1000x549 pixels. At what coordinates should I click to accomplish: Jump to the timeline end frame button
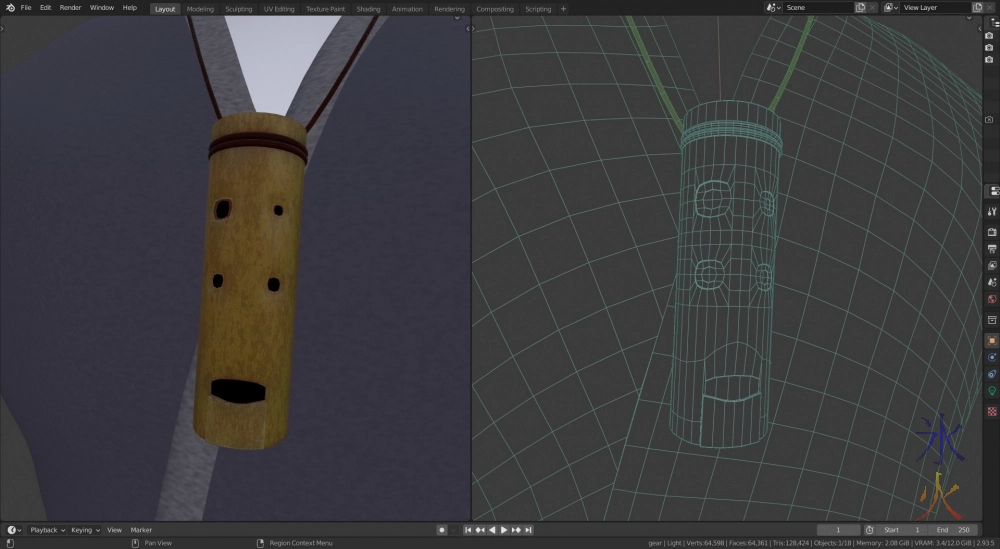tap(528, 530)
